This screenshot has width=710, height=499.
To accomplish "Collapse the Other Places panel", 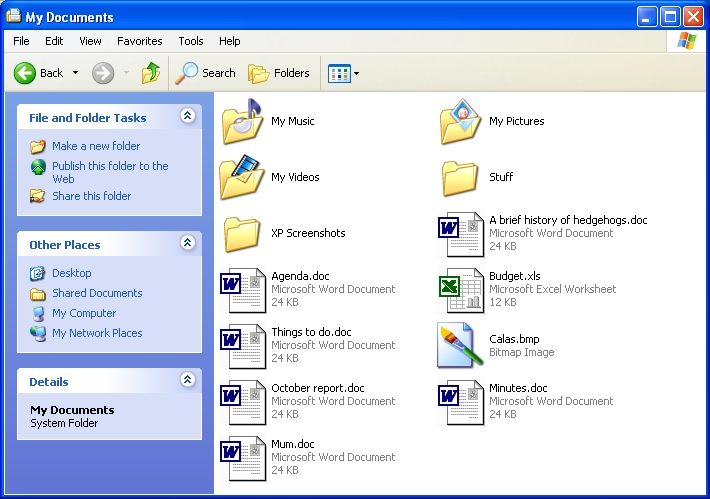I will (187, 243).
